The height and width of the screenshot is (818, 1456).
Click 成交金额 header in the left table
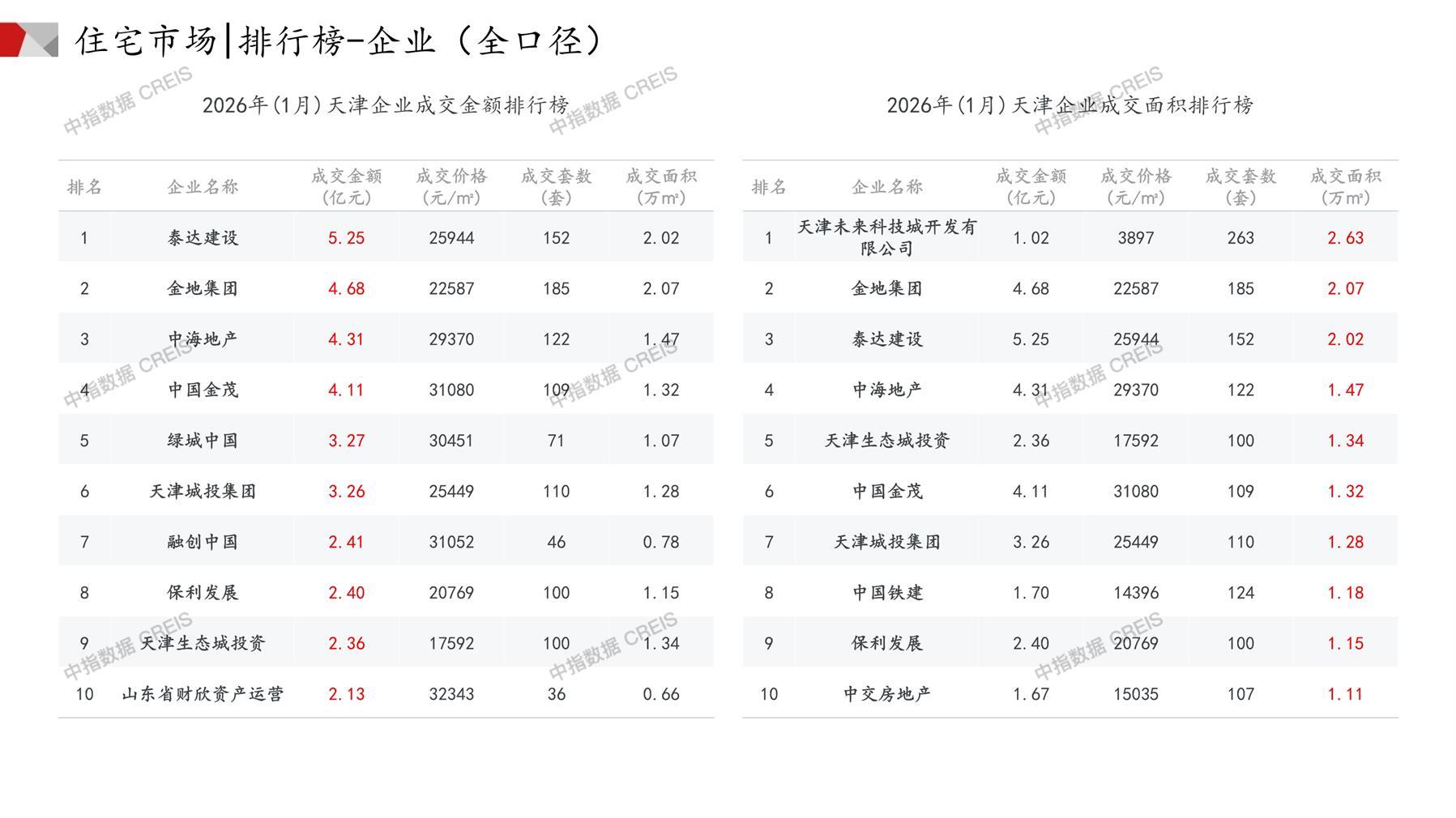[x=346, y=186]
